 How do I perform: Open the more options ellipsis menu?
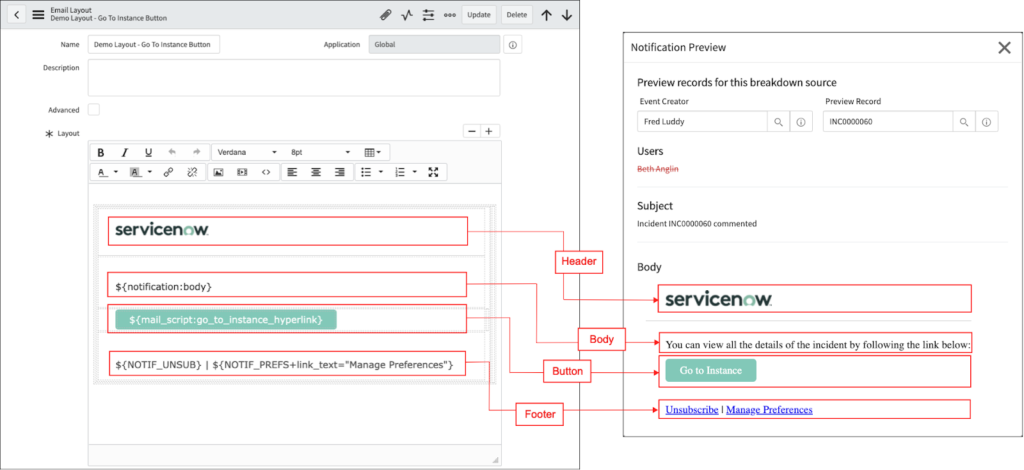click(450, 15)
